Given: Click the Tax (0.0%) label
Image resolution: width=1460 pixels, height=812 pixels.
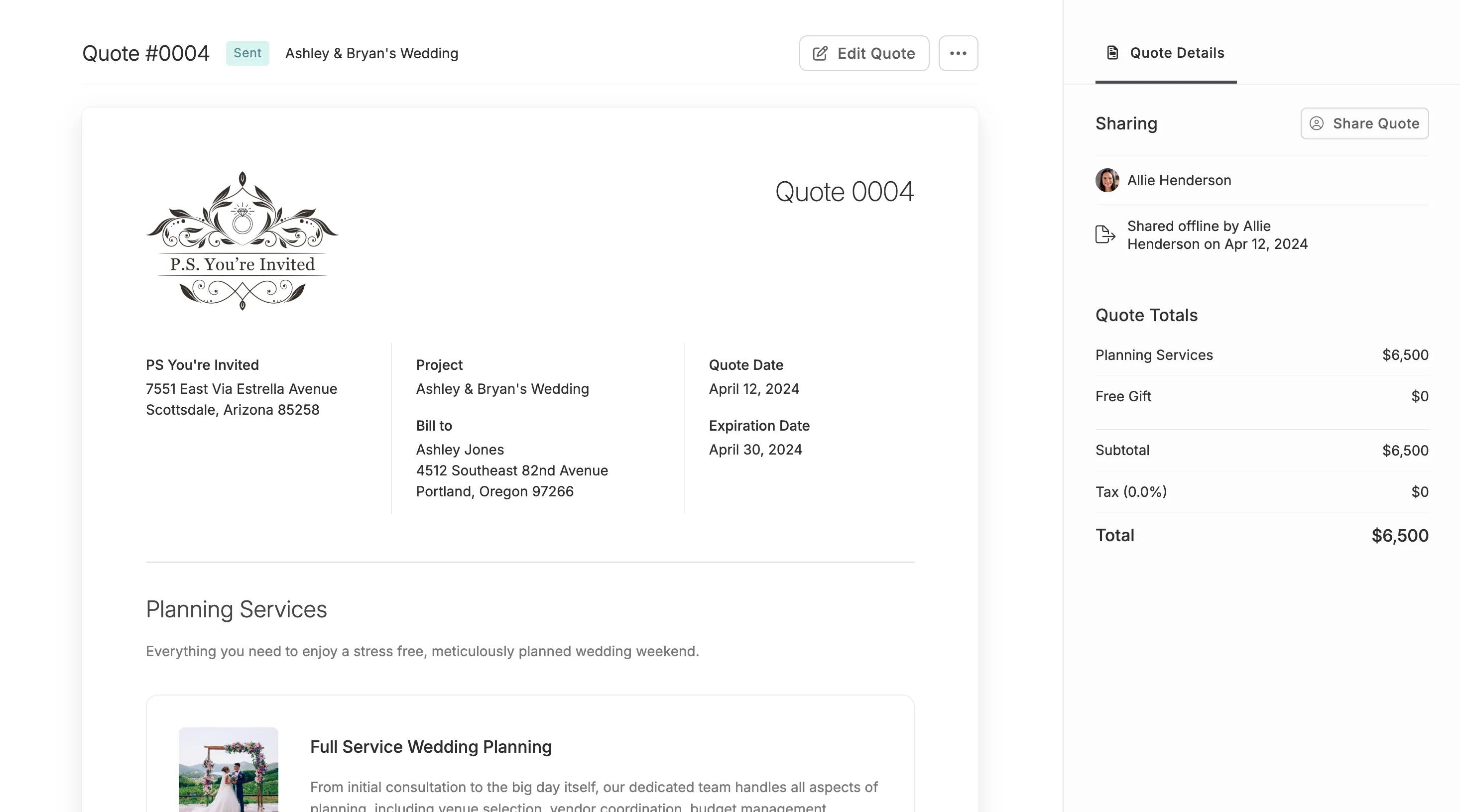Looking at the screenshot, I should pos(1131,492).
